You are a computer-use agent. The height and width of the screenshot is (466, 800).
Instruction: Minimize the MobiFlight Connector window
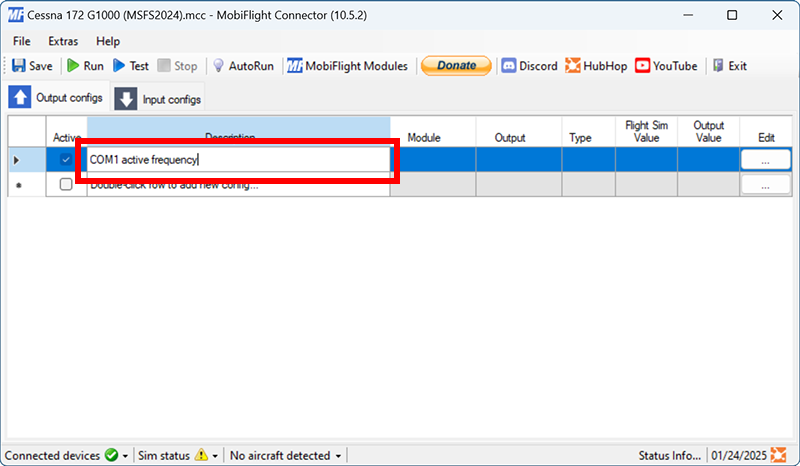(x=688, y=15)
